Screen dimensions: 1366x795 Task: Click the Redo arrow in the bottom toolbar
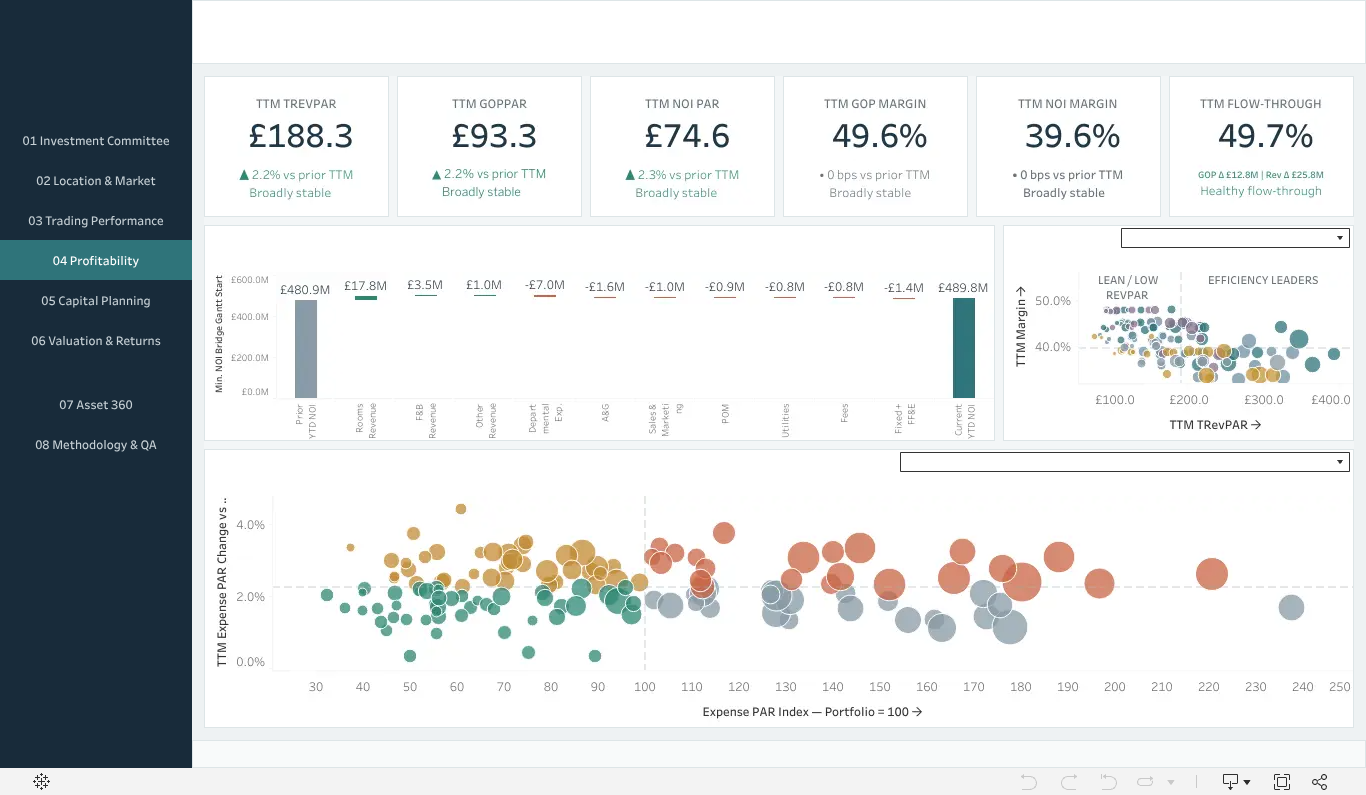1069,782
